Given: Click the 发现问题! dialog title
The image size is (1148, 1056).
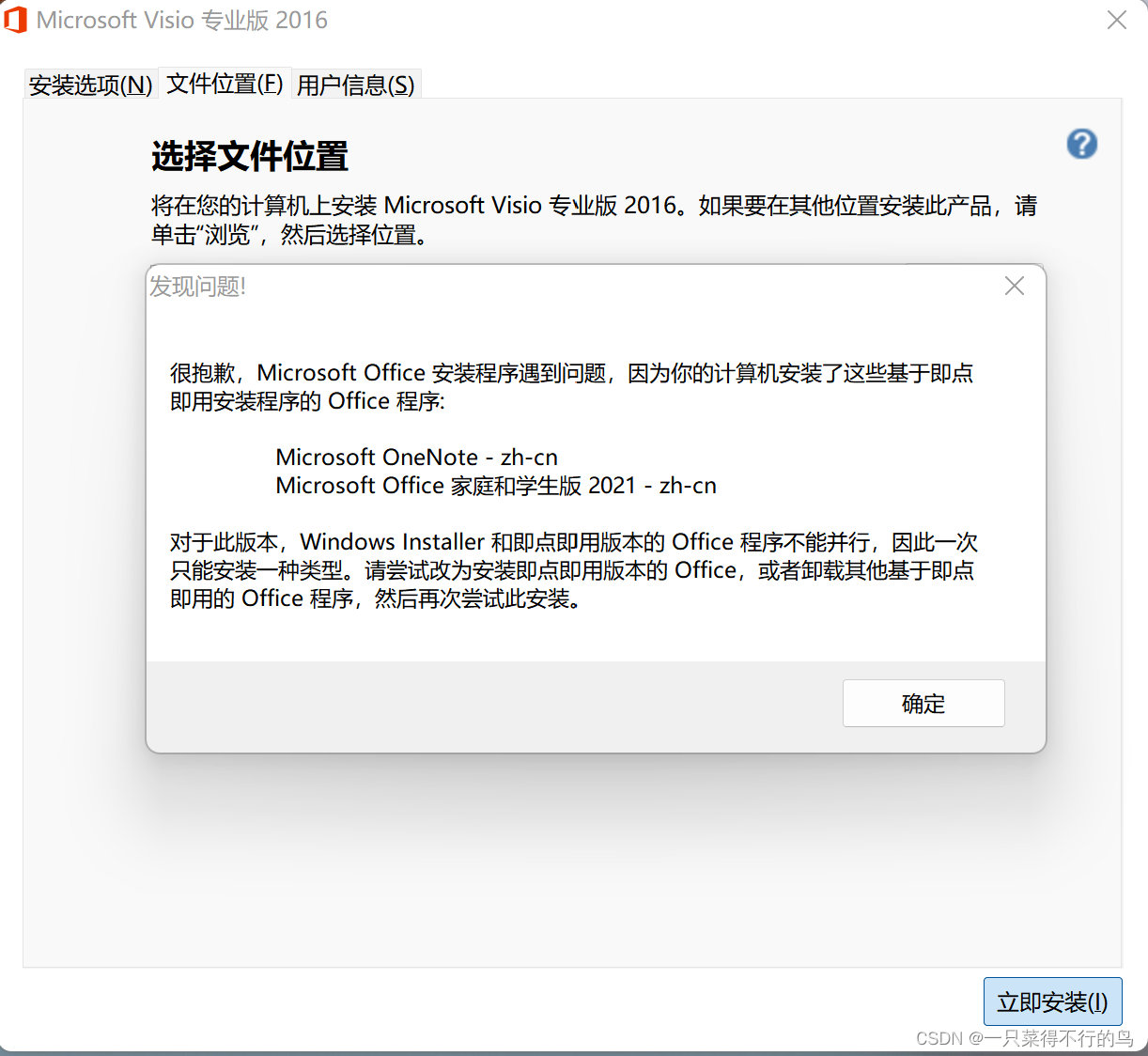Looking at the screenshot, I should click(197, 287).
